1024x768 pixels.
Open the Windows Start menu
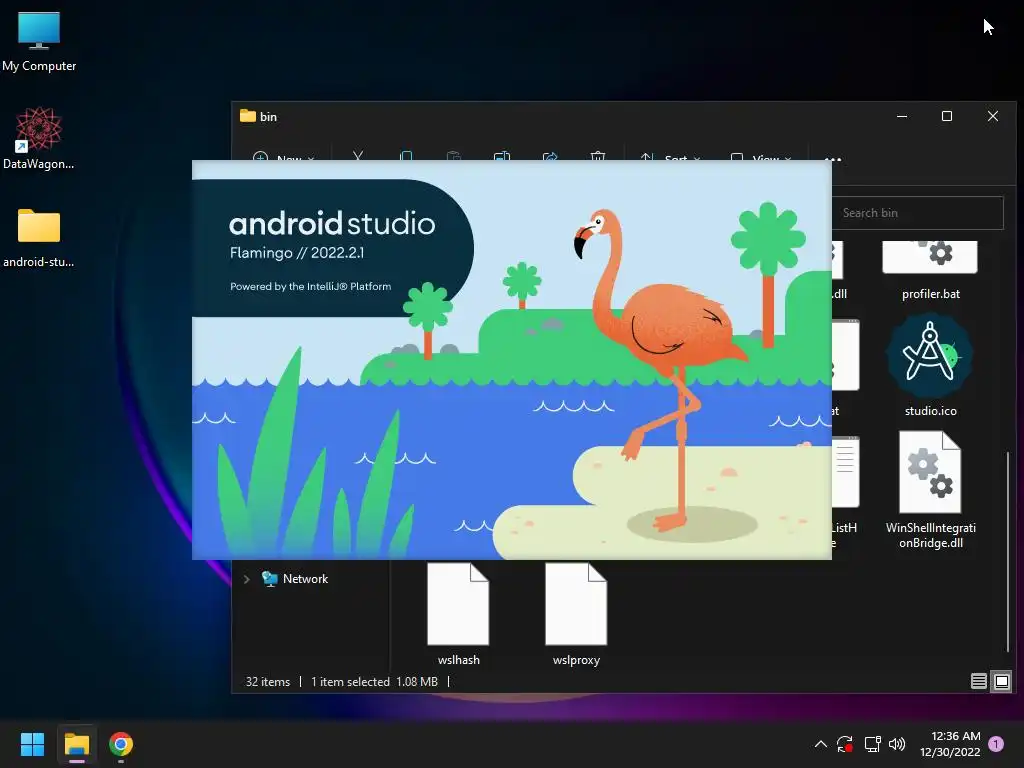pyautogui.click(x=32, y=744)
